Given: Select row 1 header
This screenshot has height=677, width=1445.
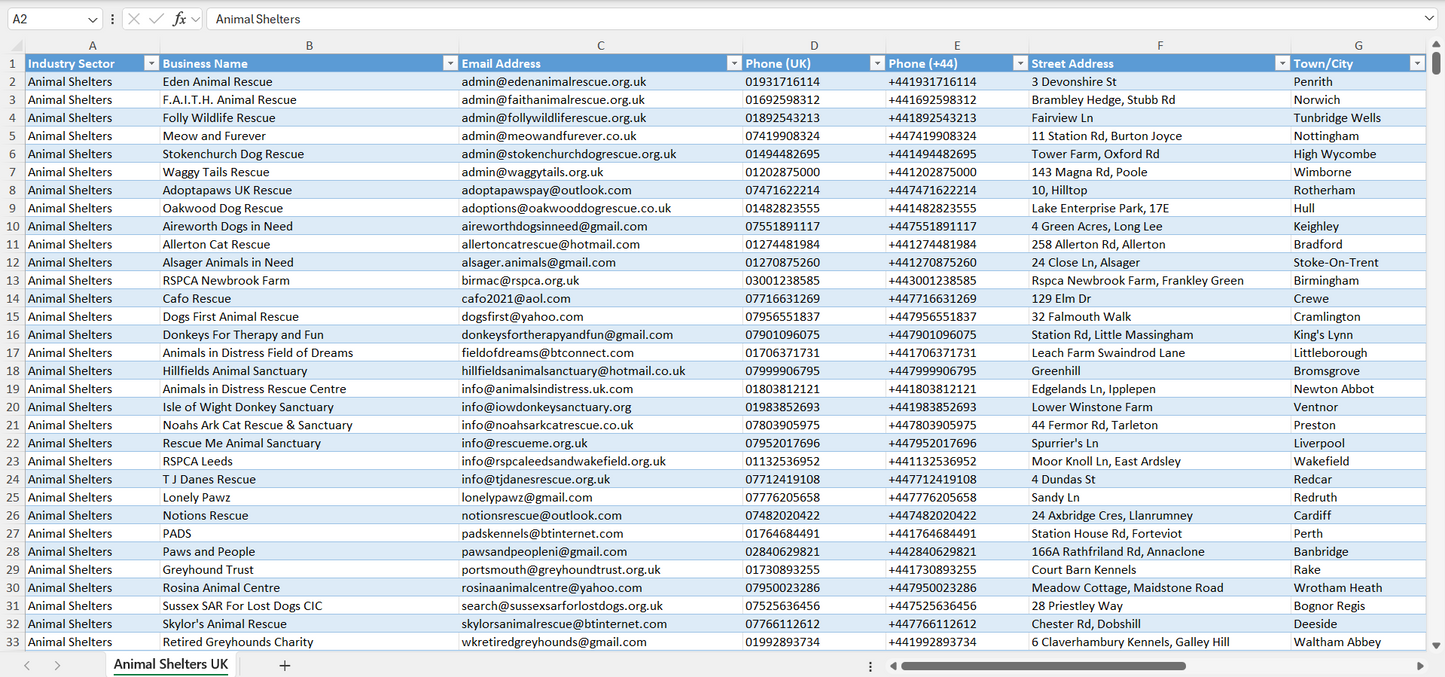Looking at the screenshot, I should coord(13,63).
